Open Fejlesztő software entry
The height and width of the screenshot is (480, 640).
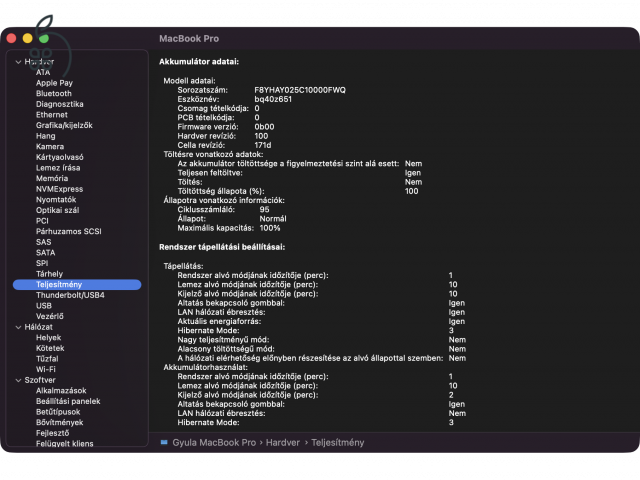(53, 433)
